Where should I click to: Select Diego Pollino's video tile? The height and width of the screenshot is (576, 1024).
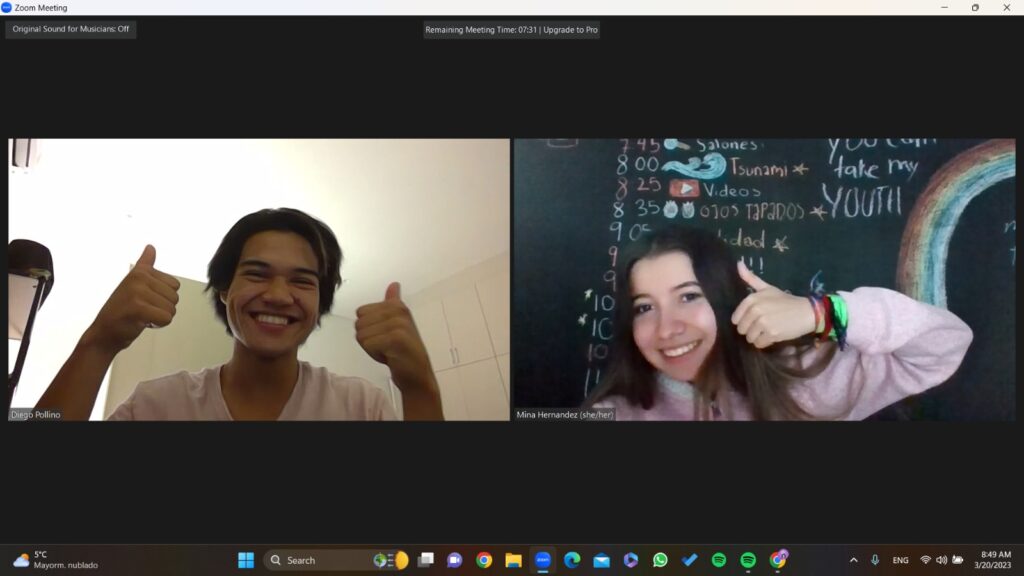pyautogui.click(x=259, y=279)
